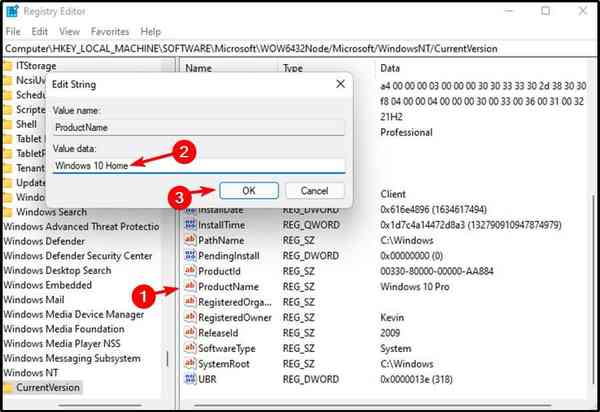
Task: Click Cancel in the Edit String dialog
Action: [x=315, y=191]
